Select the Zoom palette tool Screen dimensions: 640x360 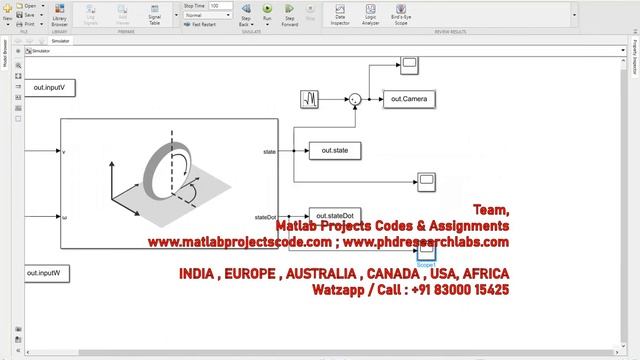(18, 65)
